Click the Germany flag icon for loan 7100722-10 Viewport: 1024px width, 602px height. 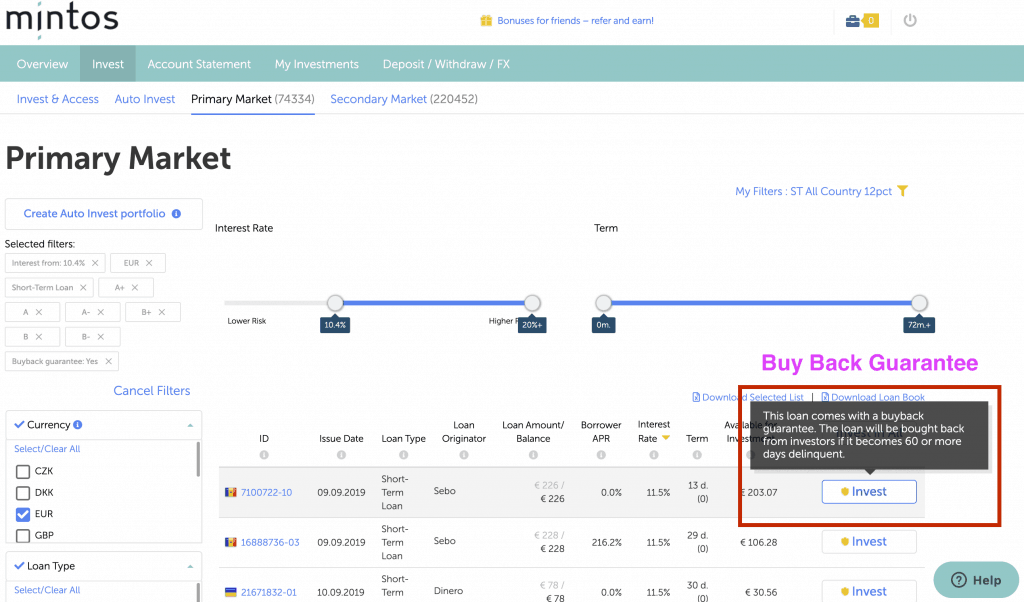232,492
